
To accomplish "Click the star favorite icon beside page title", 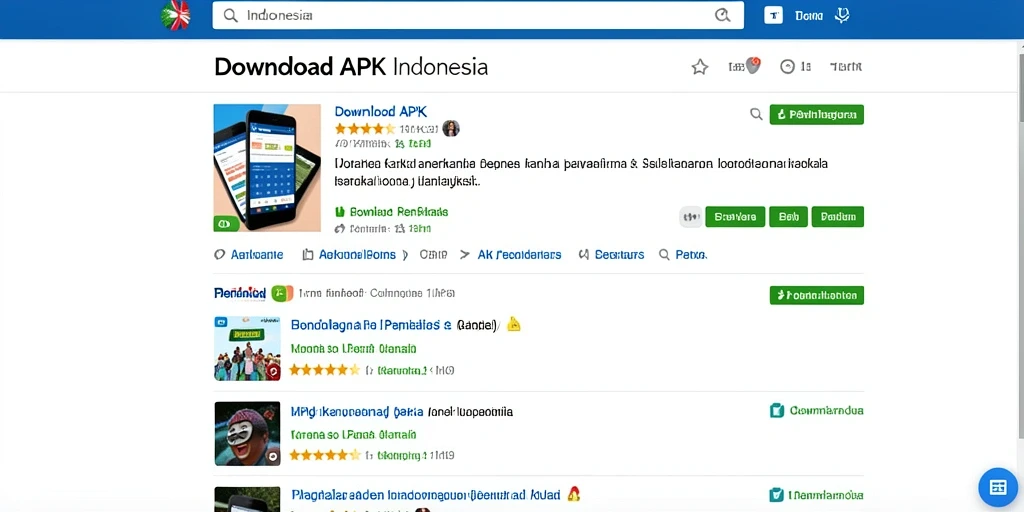I will 700,67.
